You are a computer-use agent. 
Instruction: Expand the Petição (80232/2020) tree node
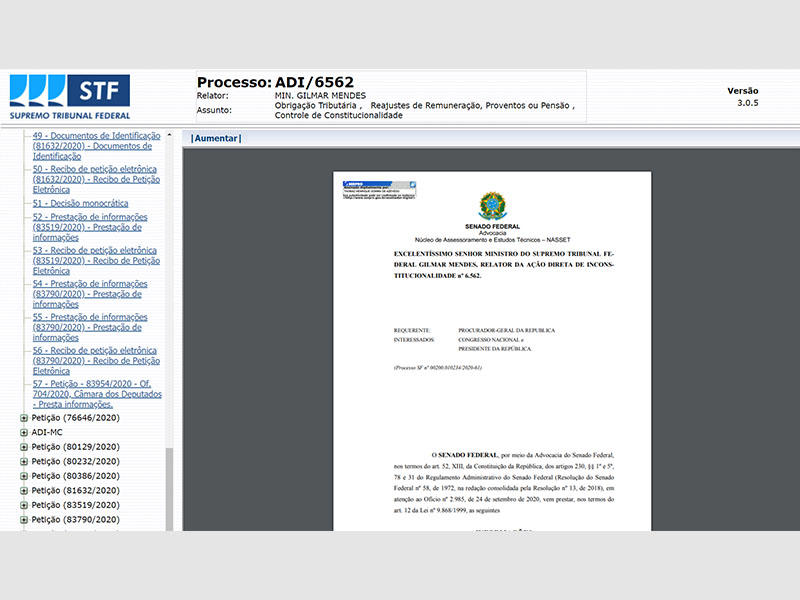(x=23, y=462)
